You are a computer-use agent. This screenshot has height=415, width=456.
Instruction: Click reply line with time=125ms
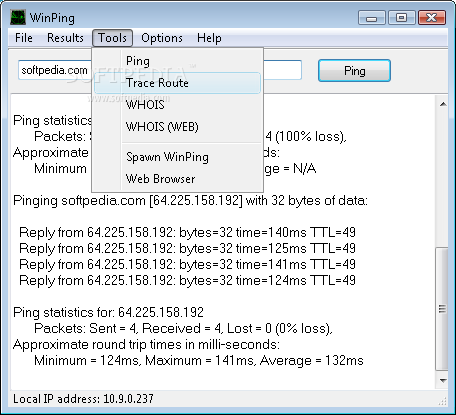187,248
